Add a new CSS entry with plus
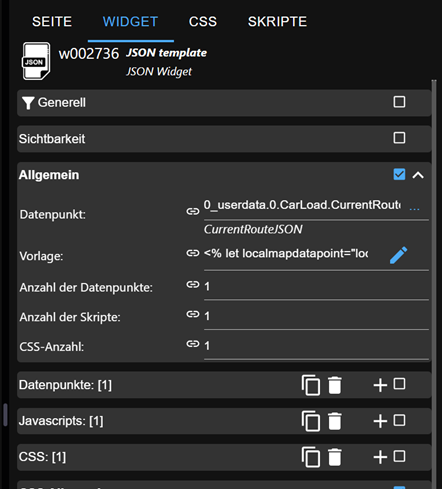Image resolution: width=442 pixels, height=489 pixels. tap(380, 457)
